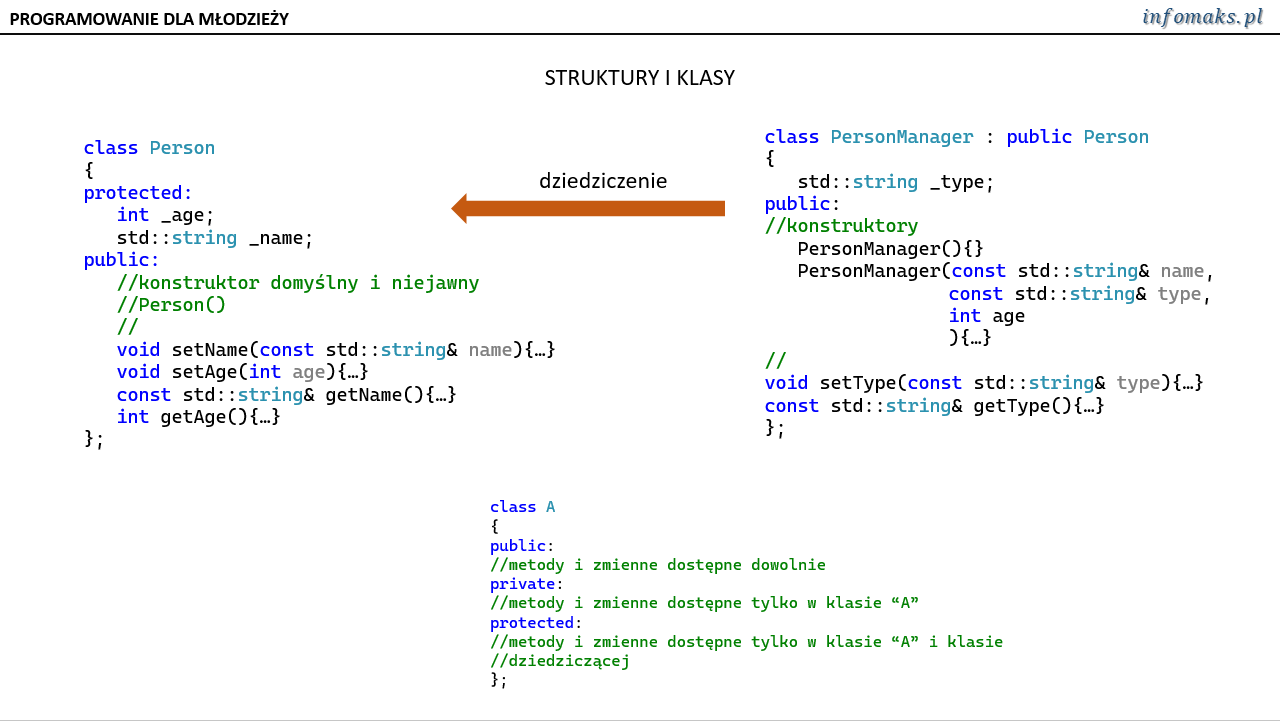Click the 'protected:' line in class A

[536, 623]
